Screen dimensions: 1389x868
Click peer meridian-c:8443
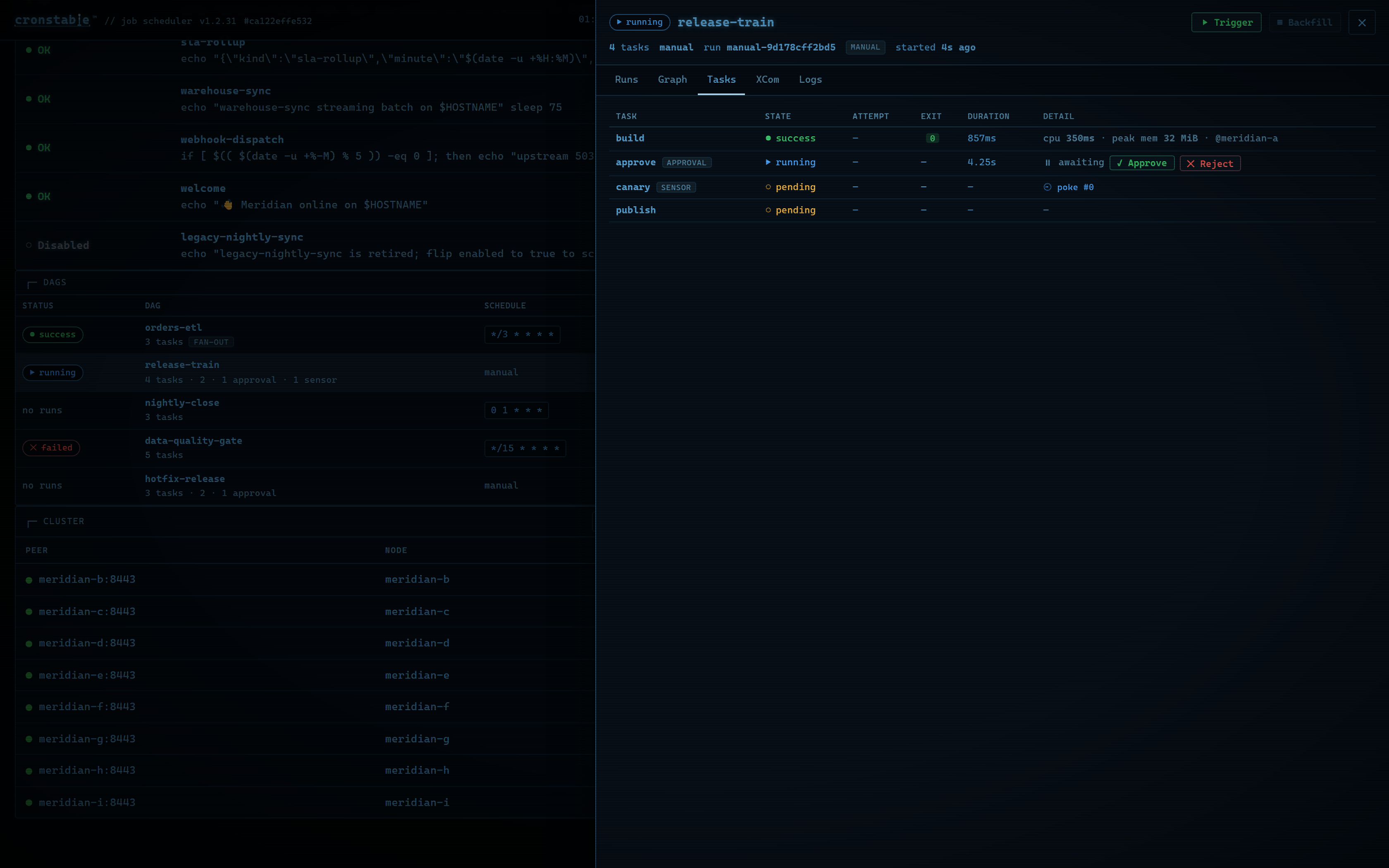click(x=87, y=611)
